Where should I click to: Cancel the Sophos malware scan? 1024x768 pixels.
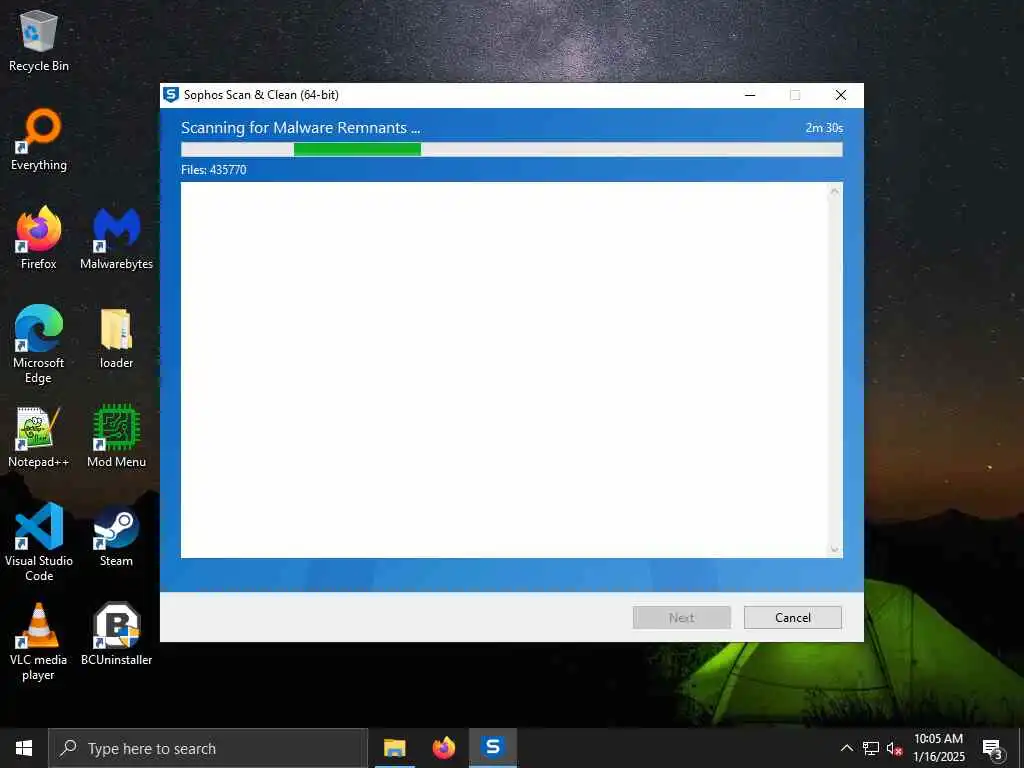[x=793, y=618]
